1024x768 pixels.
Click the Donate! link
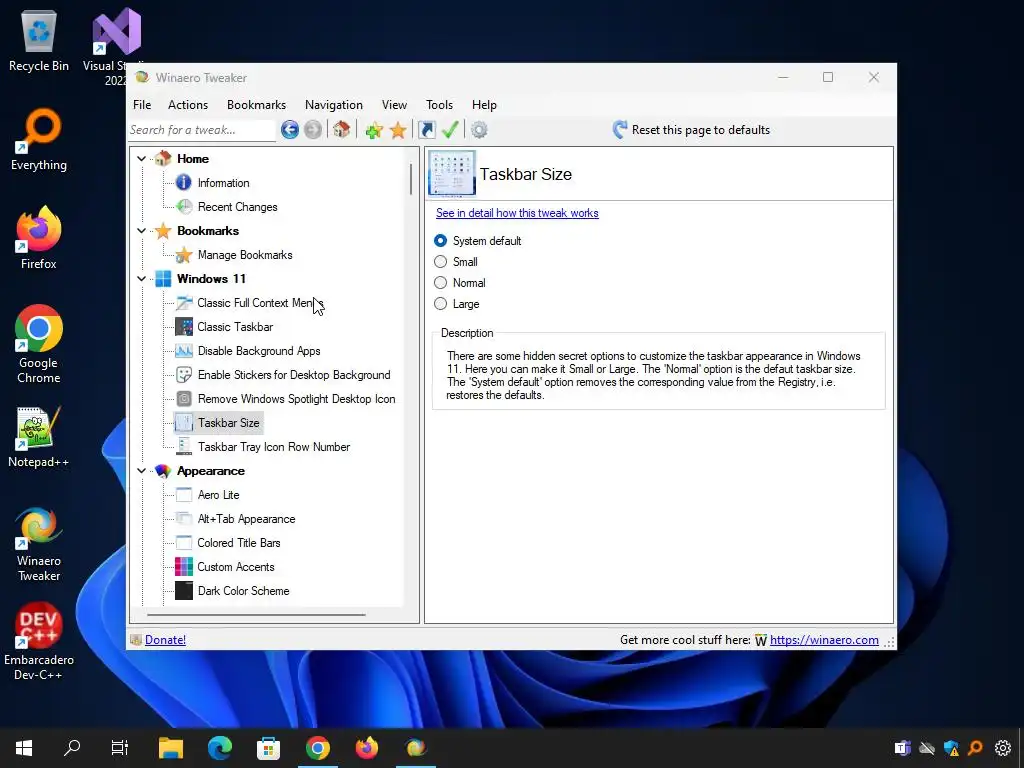165,640
